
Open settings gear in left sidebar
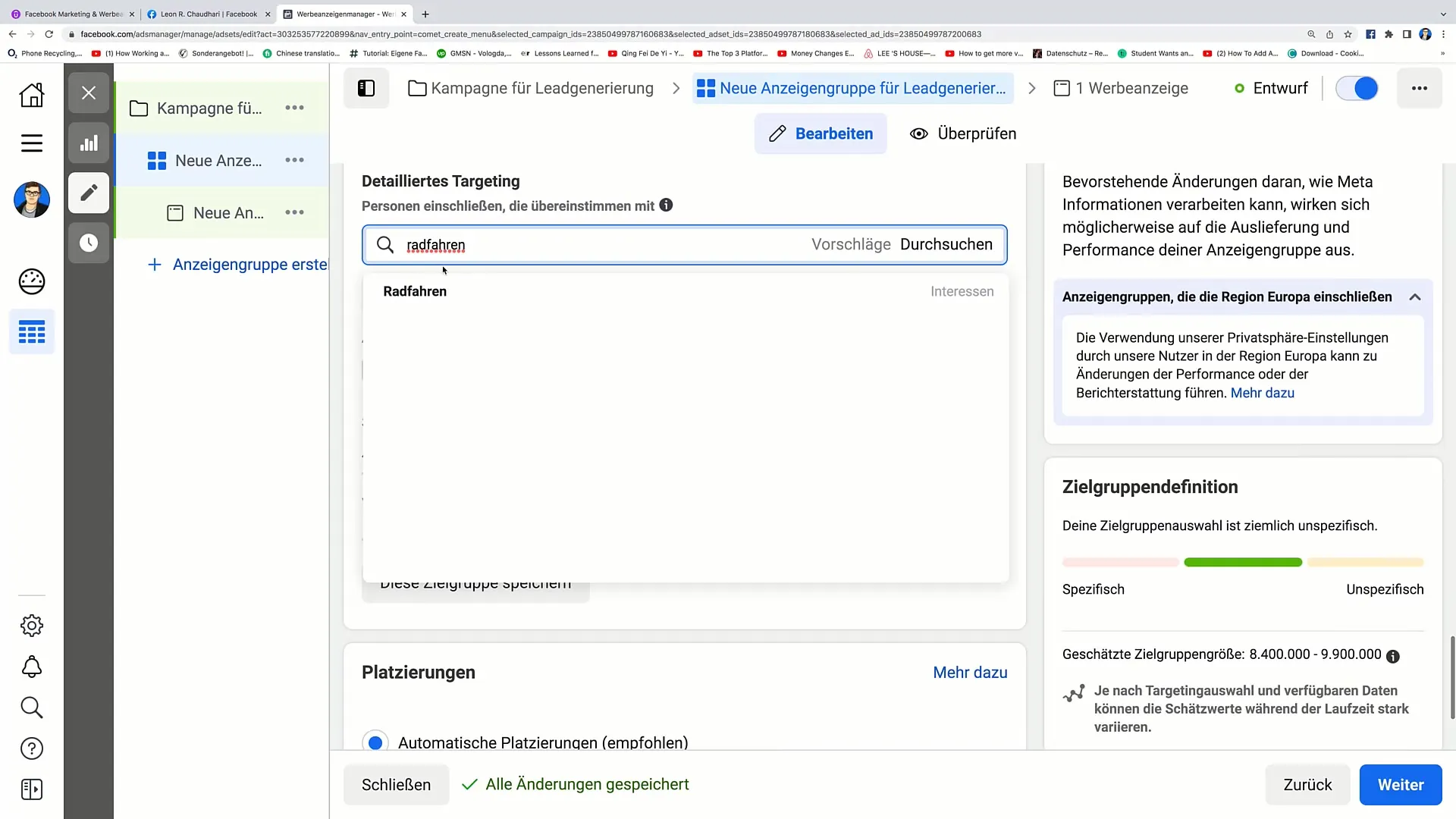32,626
